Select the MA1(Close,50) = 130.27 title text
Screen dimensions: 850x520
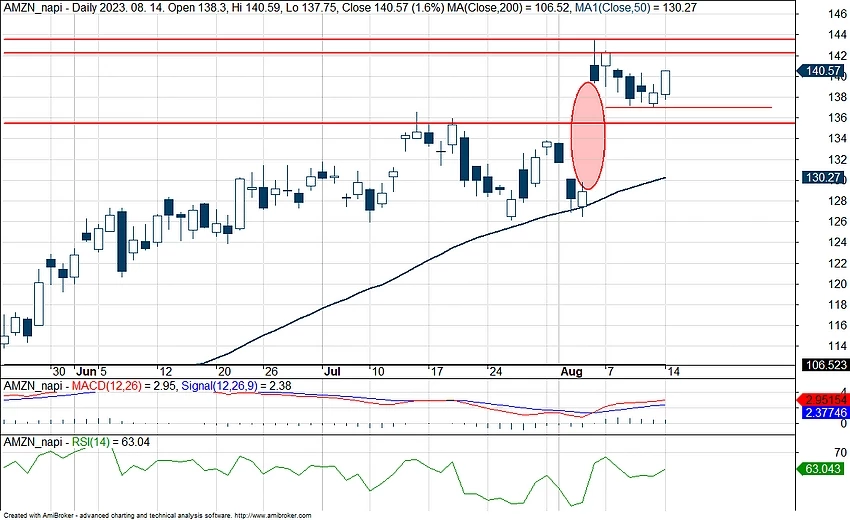635,8
